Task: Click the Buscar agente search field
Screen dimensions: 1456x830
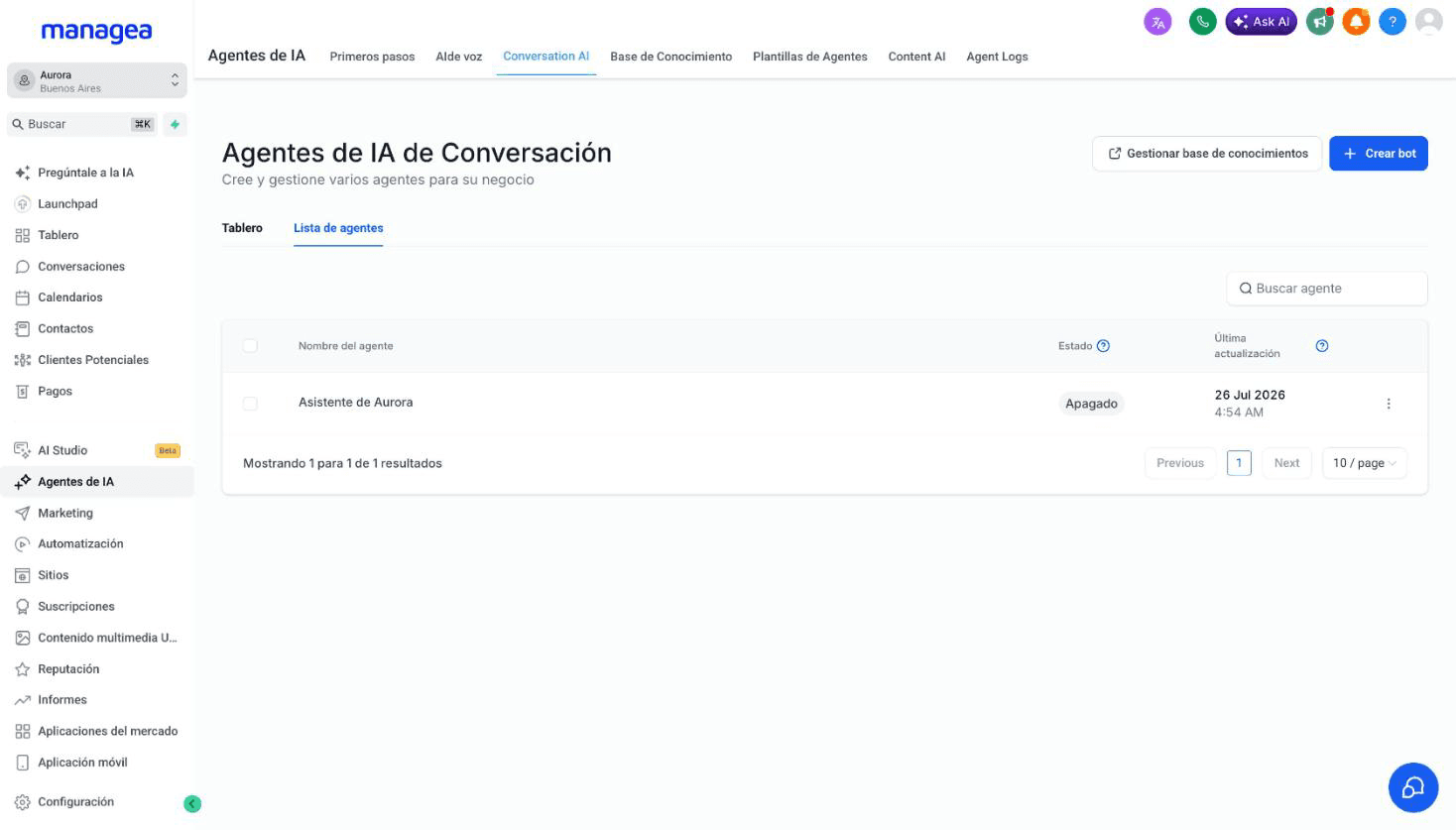Action: (x=1327, y=289)
